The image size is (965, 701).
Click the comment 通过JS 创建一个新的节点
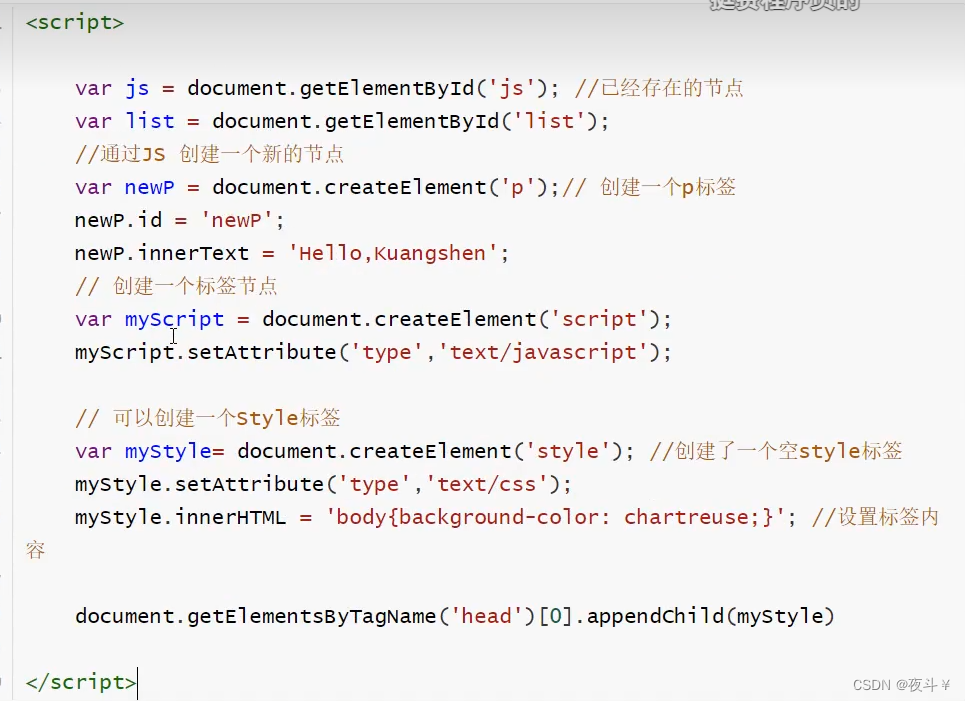[209, 154]
